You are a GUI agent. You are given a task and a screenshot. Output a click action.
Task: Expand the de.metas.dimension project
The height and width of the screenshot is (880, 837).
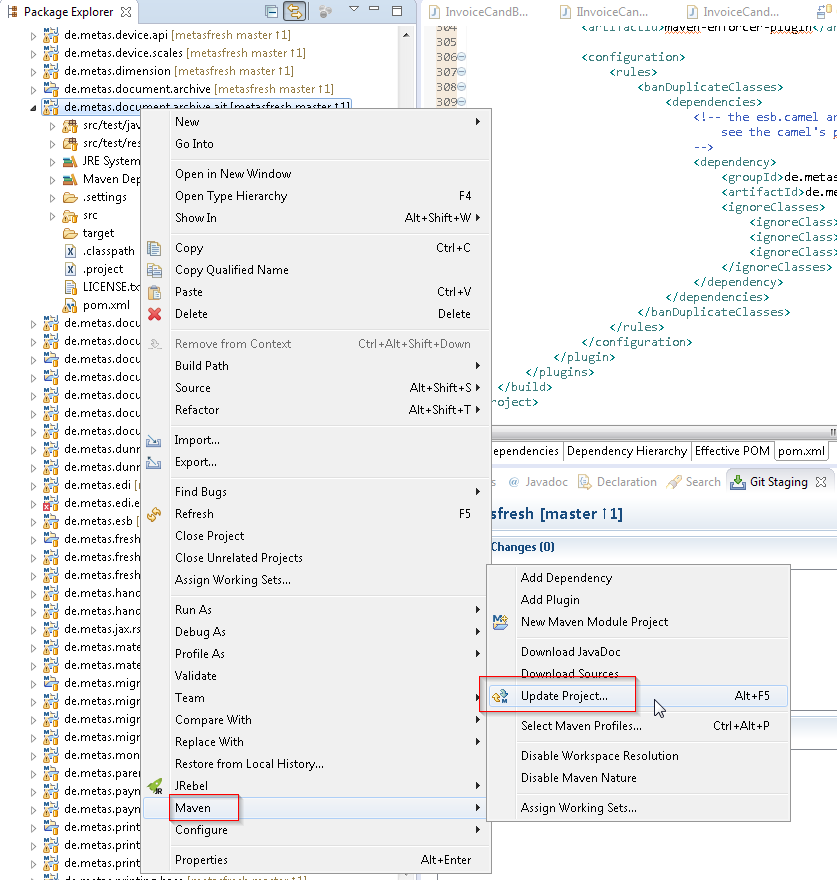[x=33, y=72]
